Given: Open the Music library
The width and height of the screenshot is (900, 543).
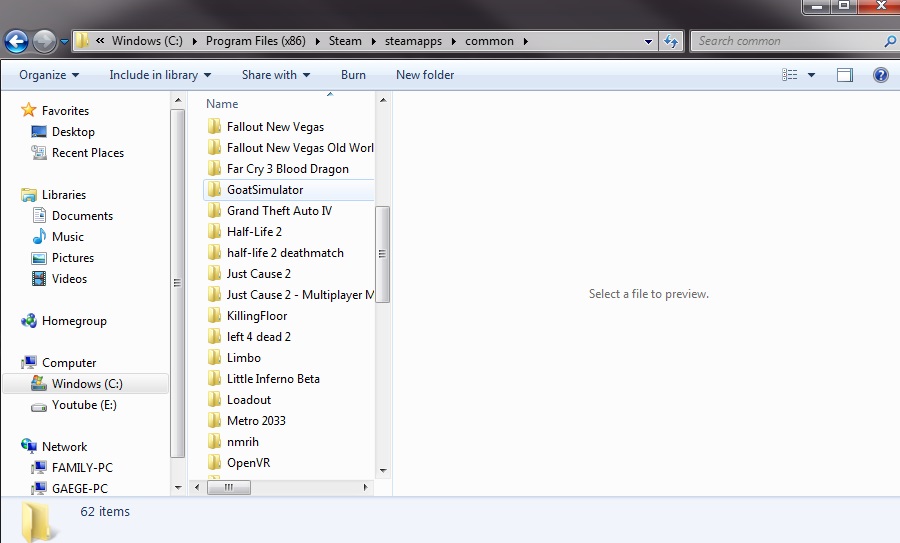Looking at the screenshot, I should coord(67,237).
